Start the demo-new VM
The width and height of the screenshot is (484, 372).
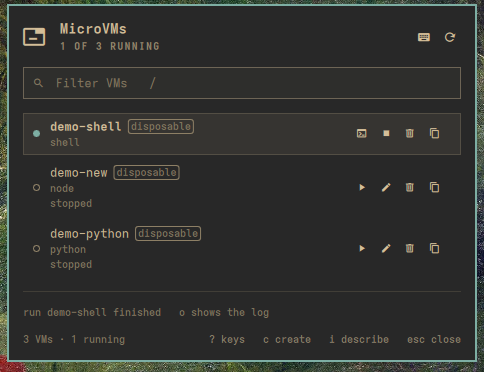(x=362, y=187)
